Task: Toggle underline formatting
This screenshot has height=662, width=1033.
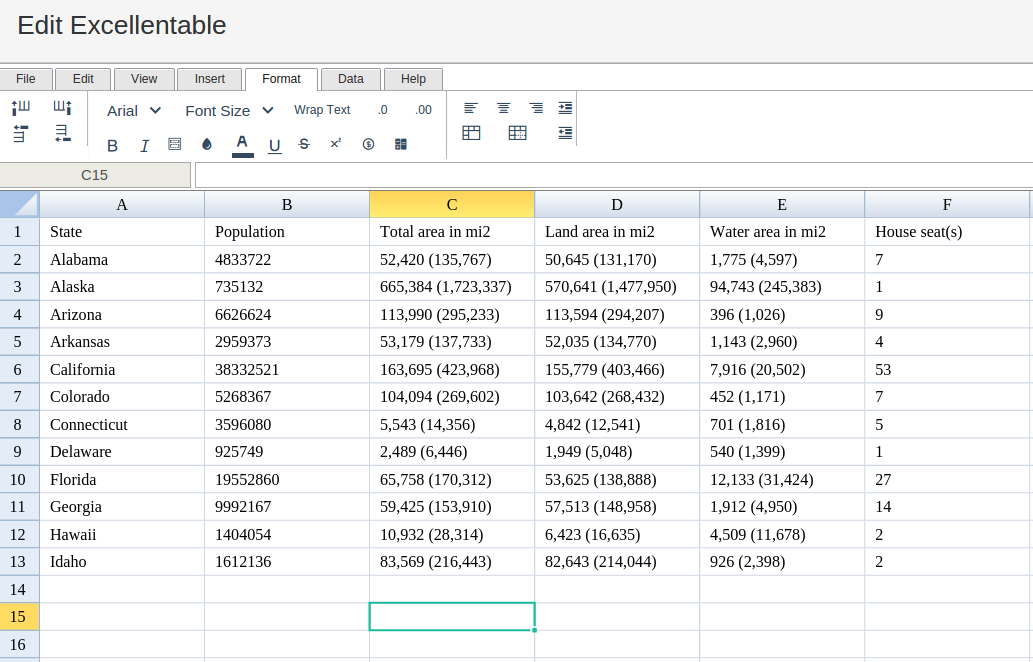Action: tap(274, 146)
